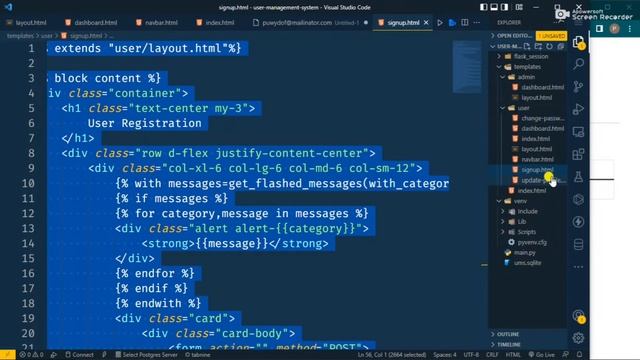Show additional views ellipsis in activity bar
Viewport: 640px width, 360px height.
tap(578, 267)
